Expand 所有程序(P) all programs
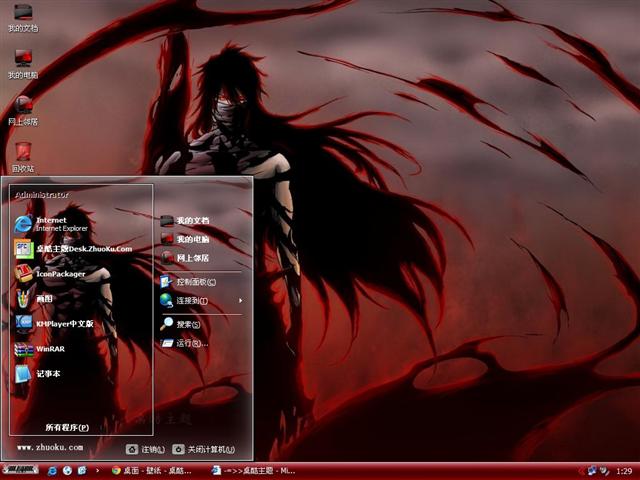The height and width of the screenshot is (480, 640). coord(67,427)
